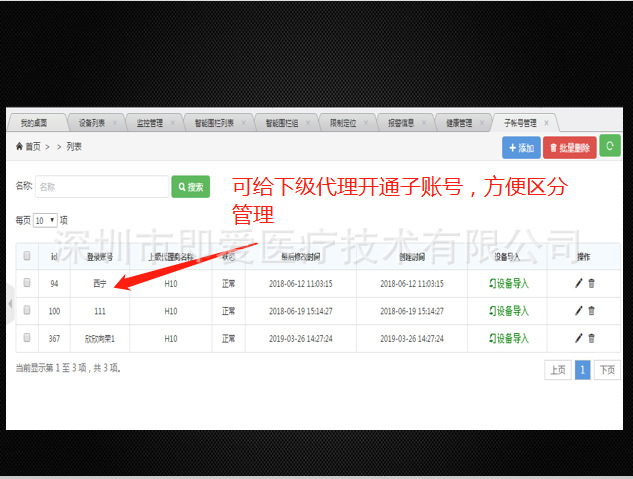
Task: Edit the row with id 100
Action: (x=579, y=311)
